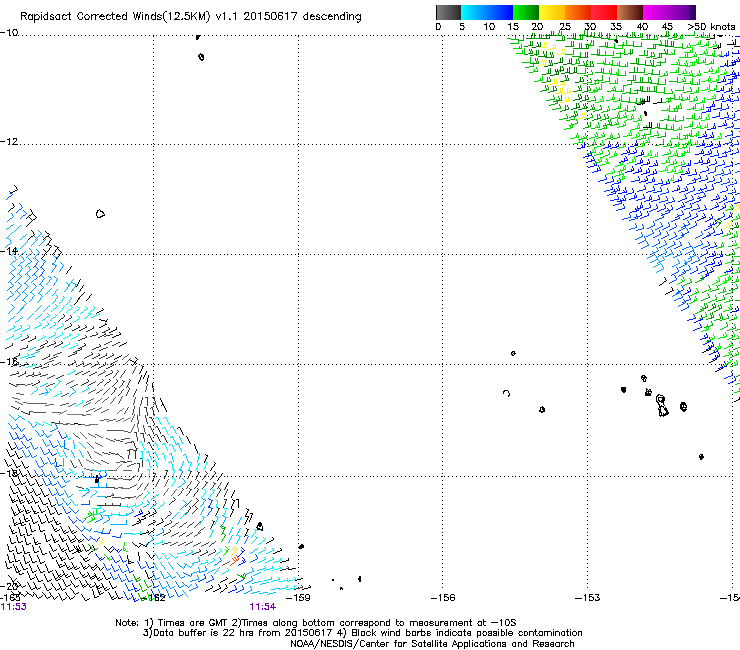
Task: Select the dark blue legend color segment
Action: click(x=500, y=12)
